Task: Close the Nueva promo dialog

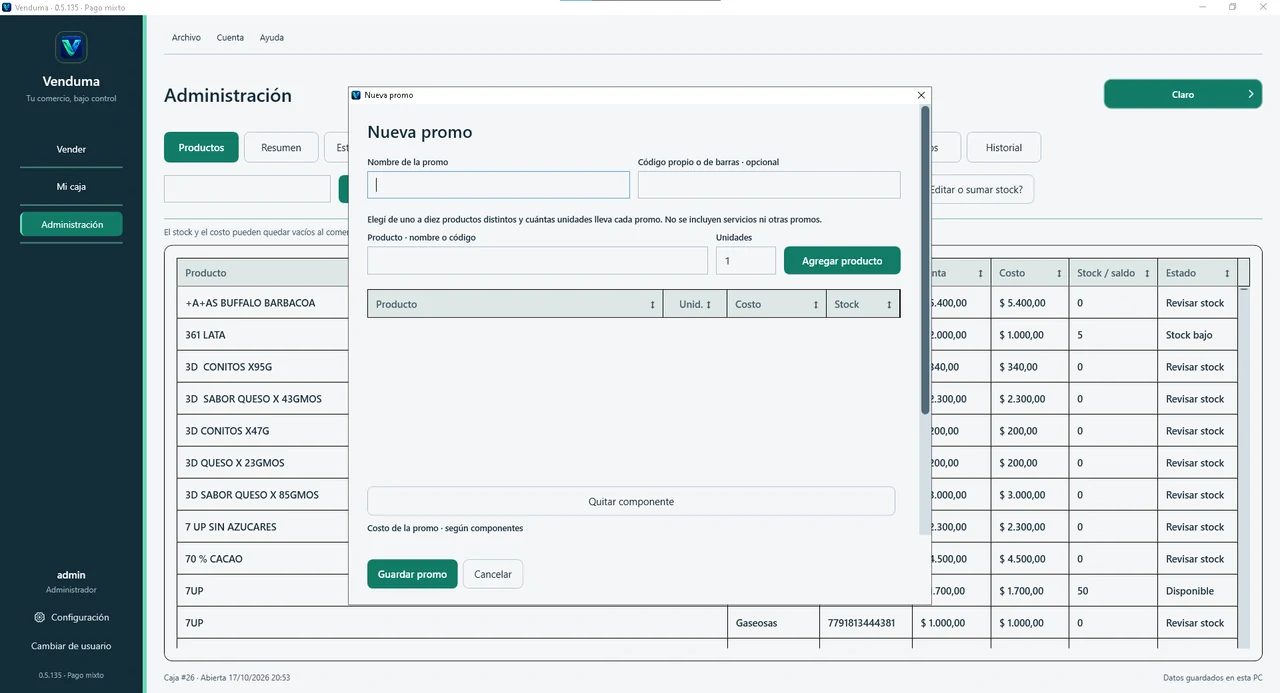Action: (921, 95)
